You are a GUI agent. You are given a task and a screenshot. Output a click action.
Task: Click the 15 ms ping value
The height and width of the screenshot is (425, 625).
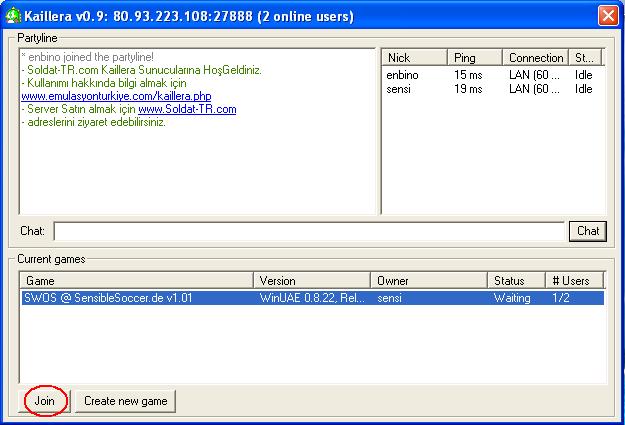468,75
